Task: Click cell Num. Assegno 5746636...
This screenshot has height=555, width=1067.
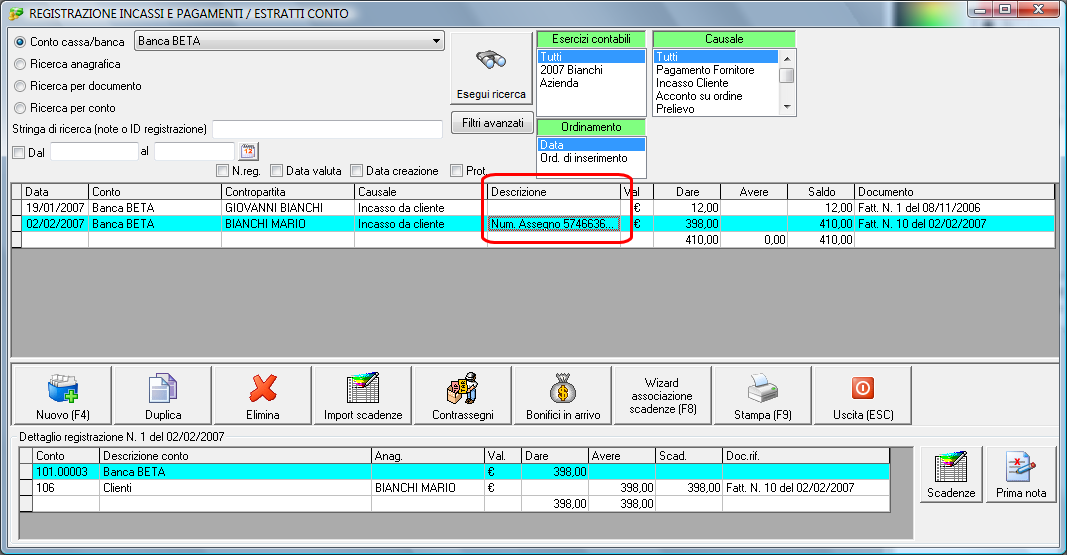Action: coord(553,224)
